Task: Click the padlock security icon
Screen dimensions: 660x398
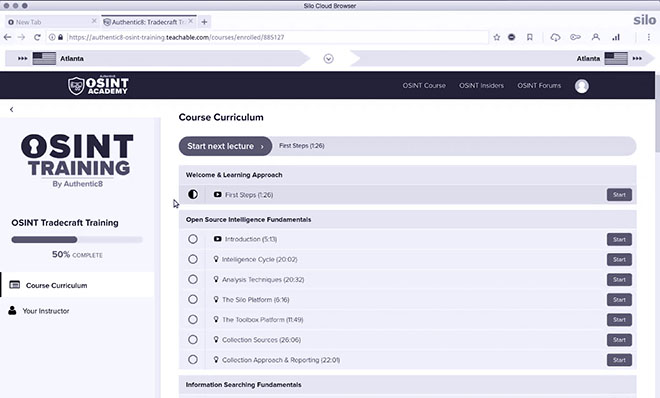Action: click(x=61, y=37)
